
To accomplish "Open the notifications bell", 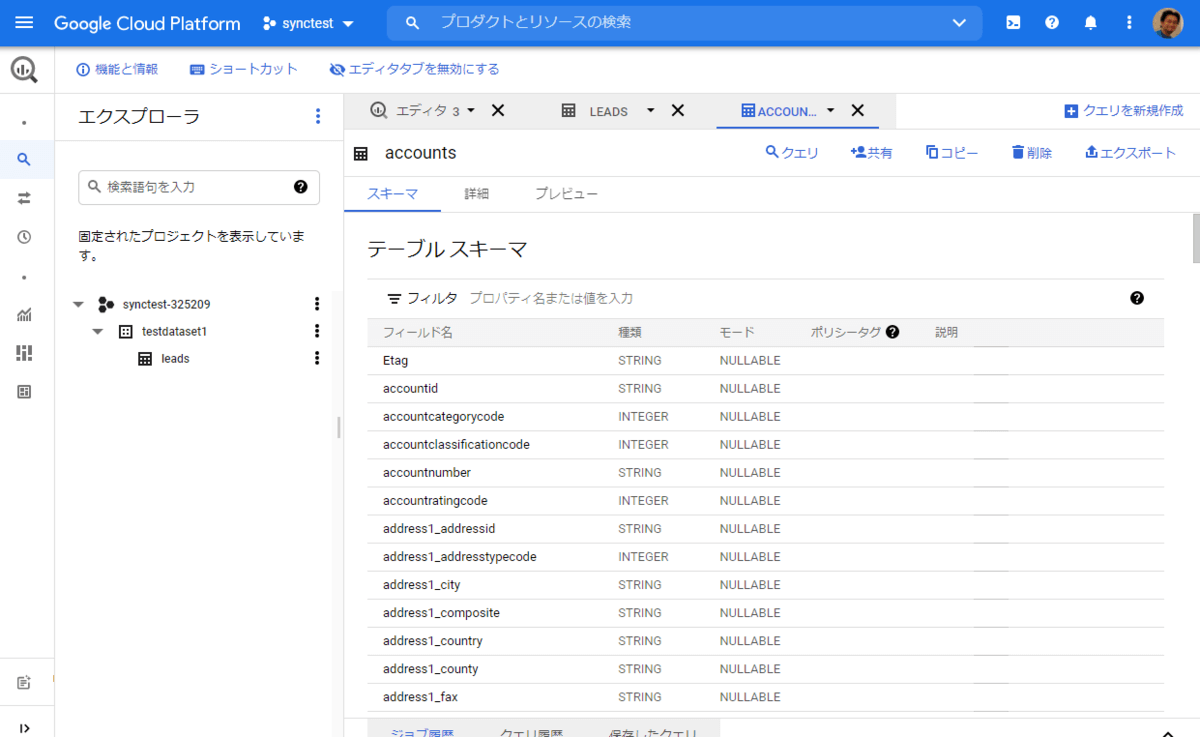I will click(1091, 23).
